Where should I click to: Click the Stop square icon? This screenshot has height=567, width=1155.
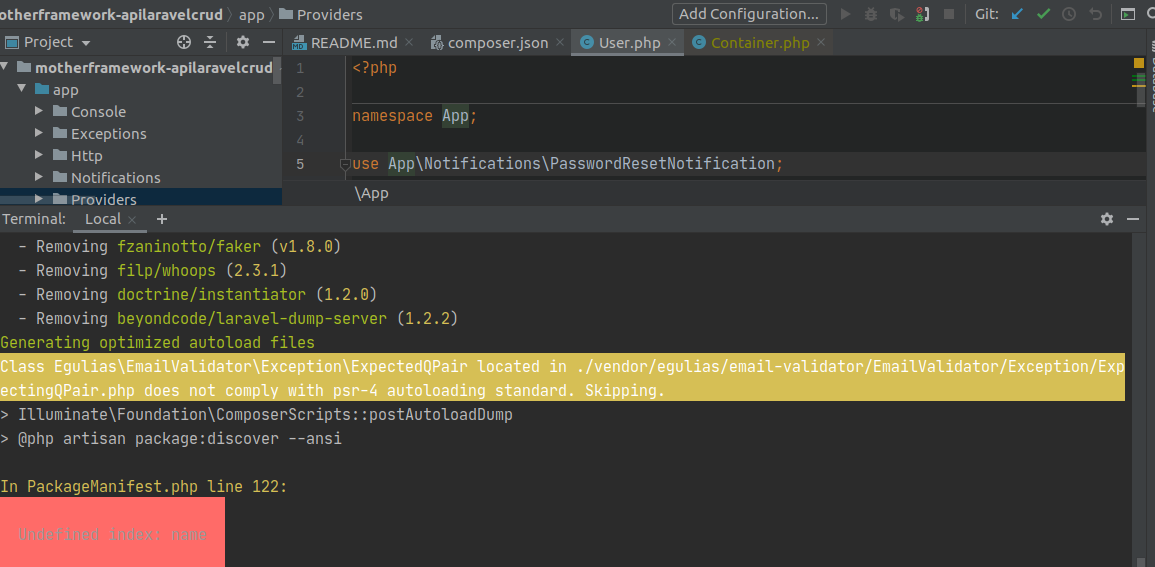point(949,14)
